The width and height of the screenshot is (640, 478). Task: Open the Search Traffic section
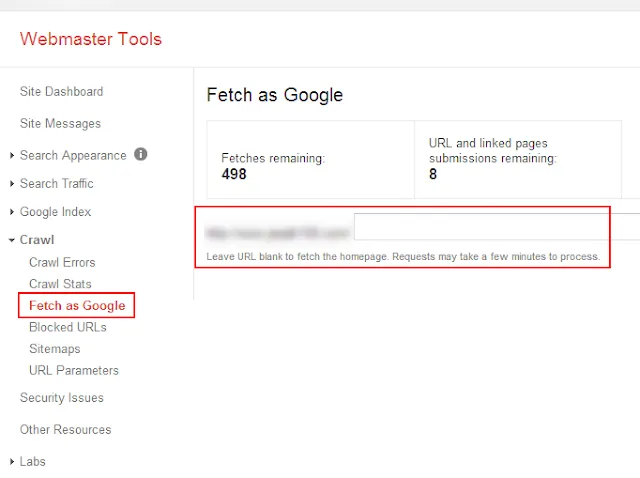click(x=56, y=184)
